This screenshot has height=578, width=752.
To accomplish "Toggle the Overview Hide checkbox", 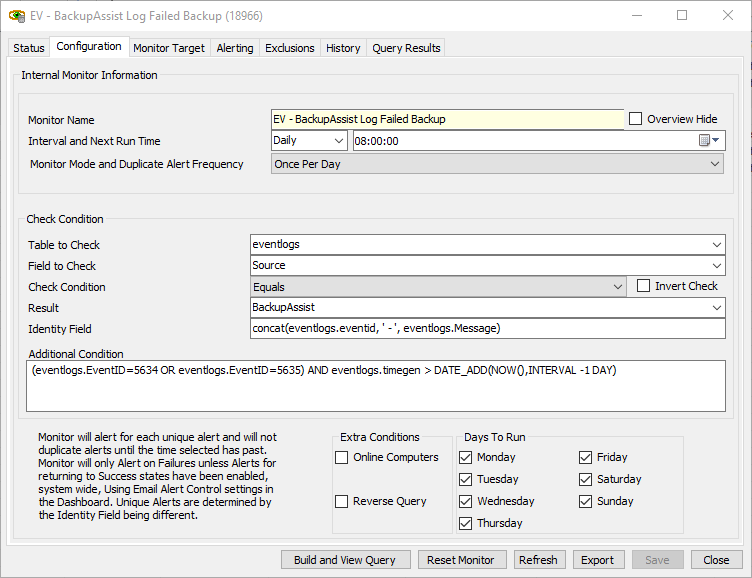I will (636, 119).
